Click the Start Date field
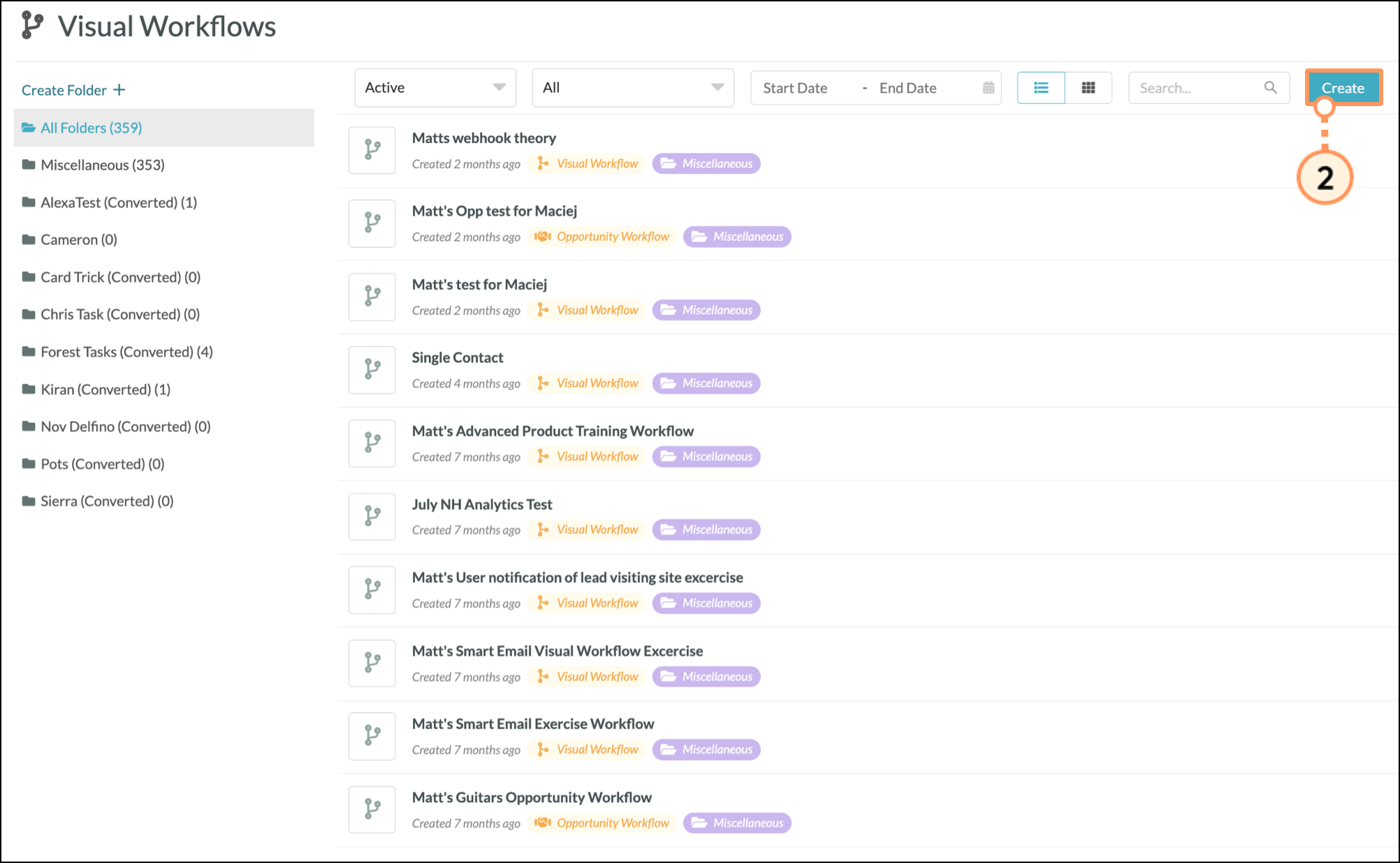This screenshot has width=1400, height=863. click(x=795, y=88)
